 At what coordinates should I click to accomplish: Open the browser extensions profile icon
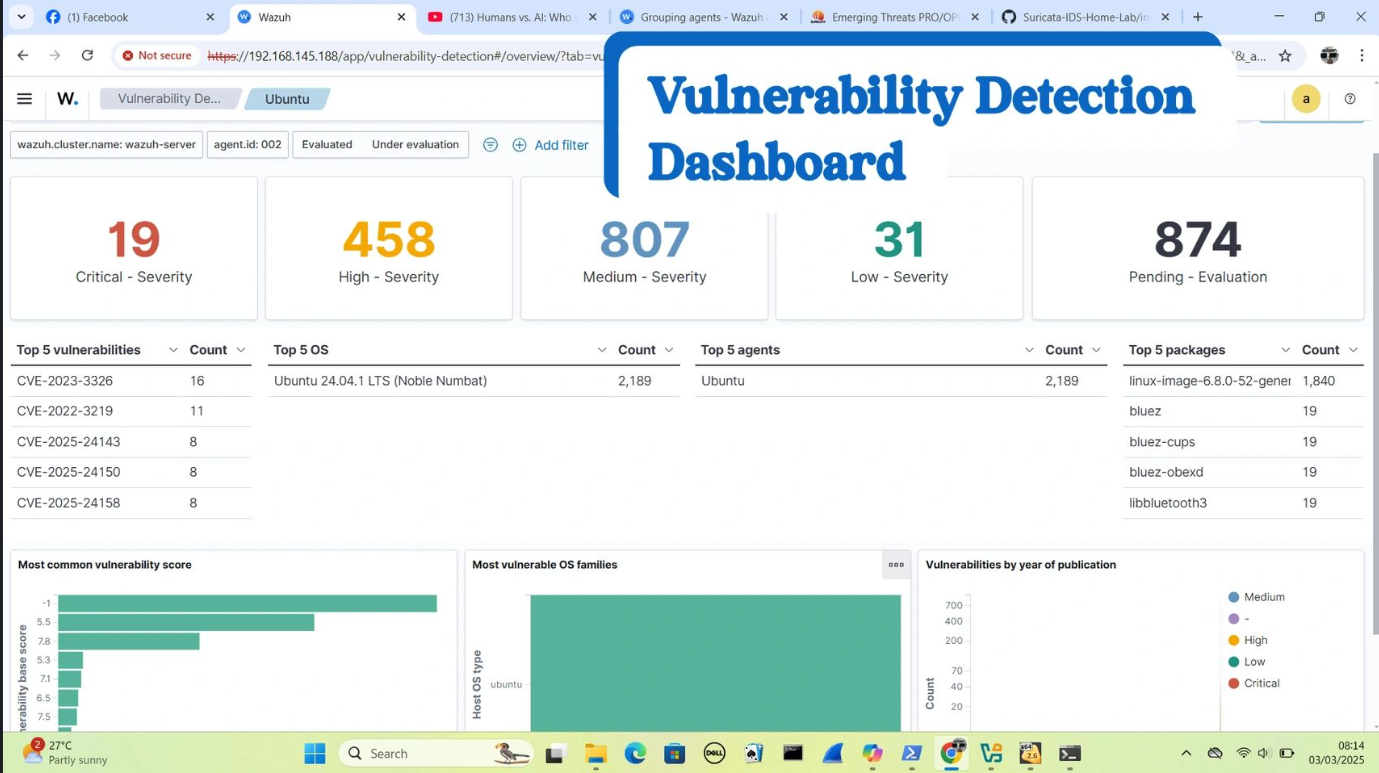click(1329, 56)
